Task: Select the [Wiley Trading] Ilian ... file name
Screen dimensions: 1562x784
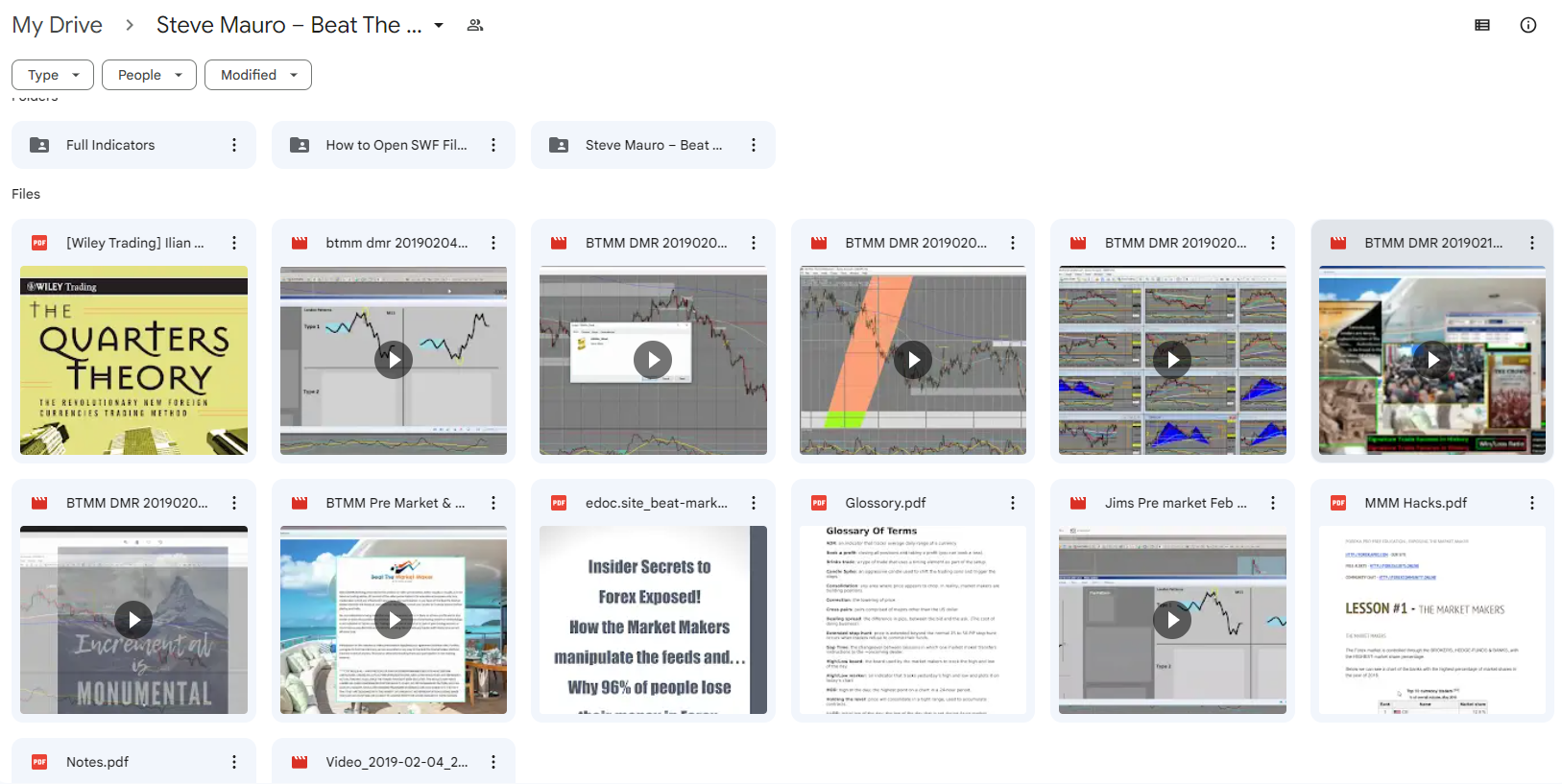Action: (x=135, y=243)
